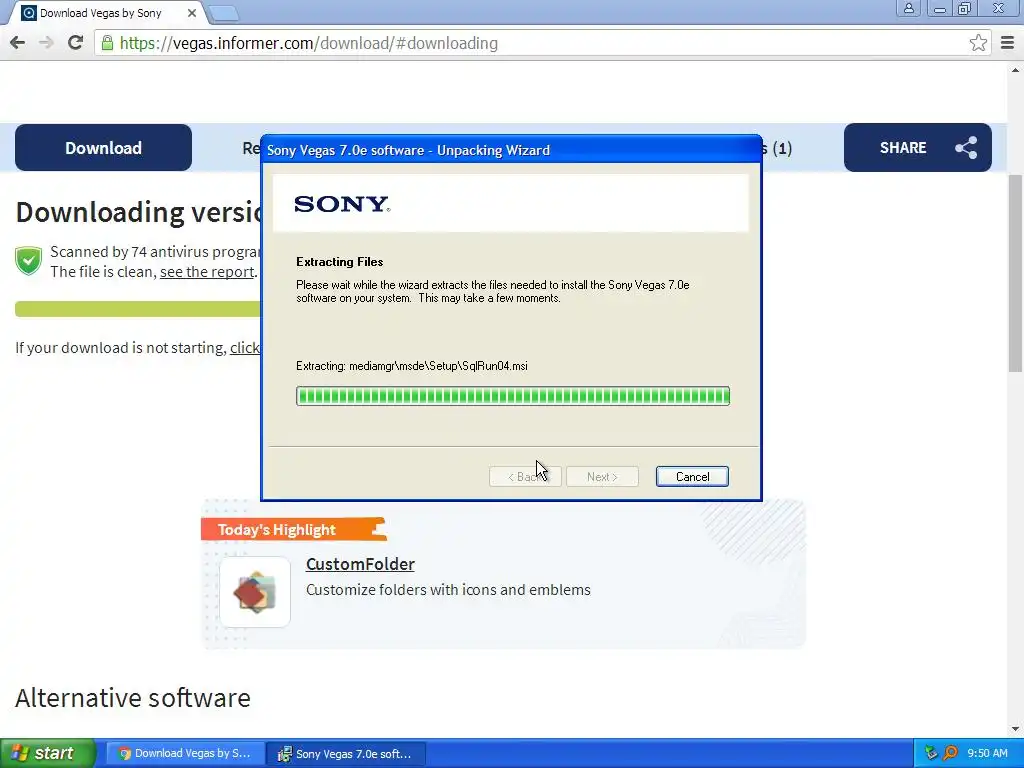Click the first system tray icon
The image size is (1024, 768).
click(x=931, y=753)
